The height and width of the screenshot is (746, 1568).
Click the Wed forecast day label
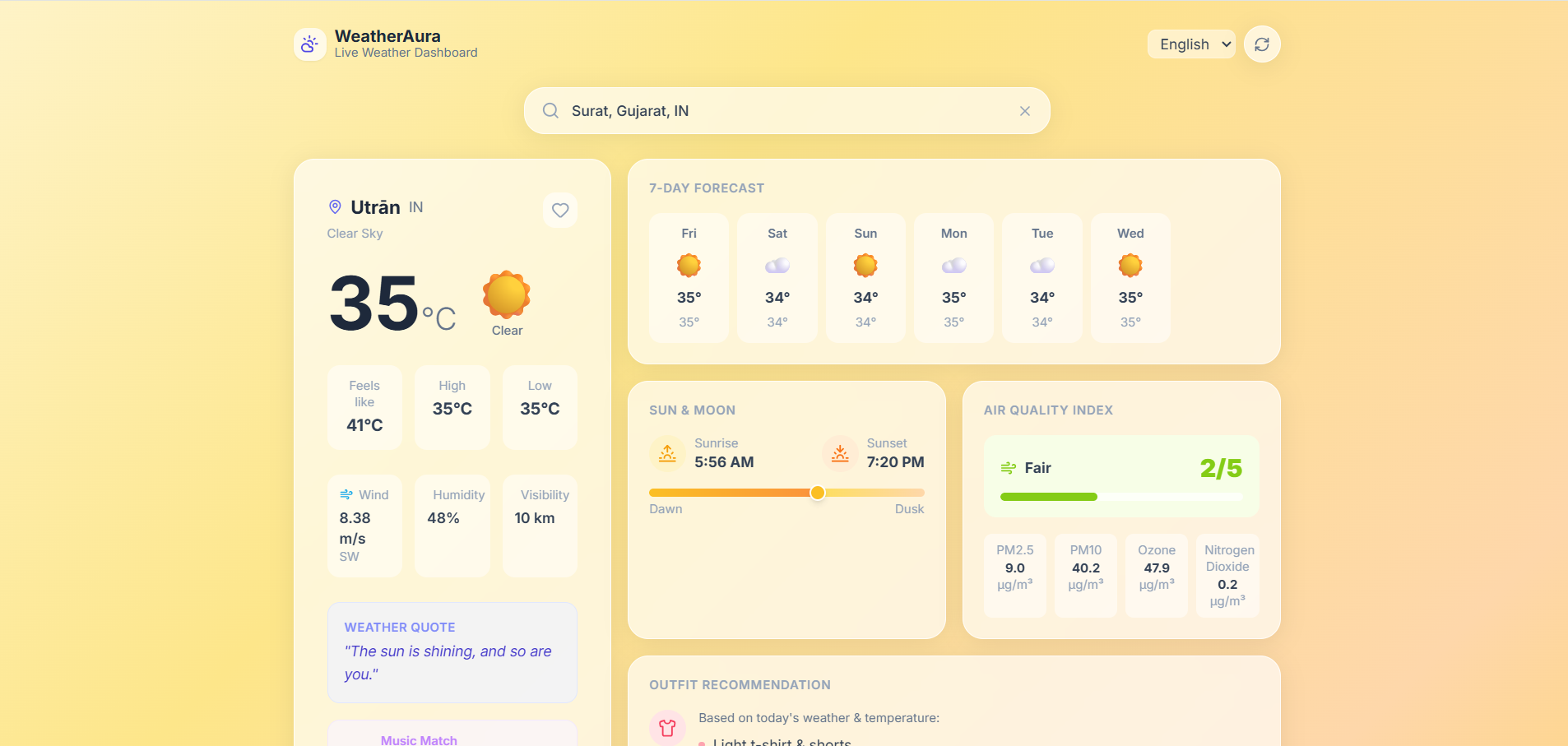(1130, 234)
